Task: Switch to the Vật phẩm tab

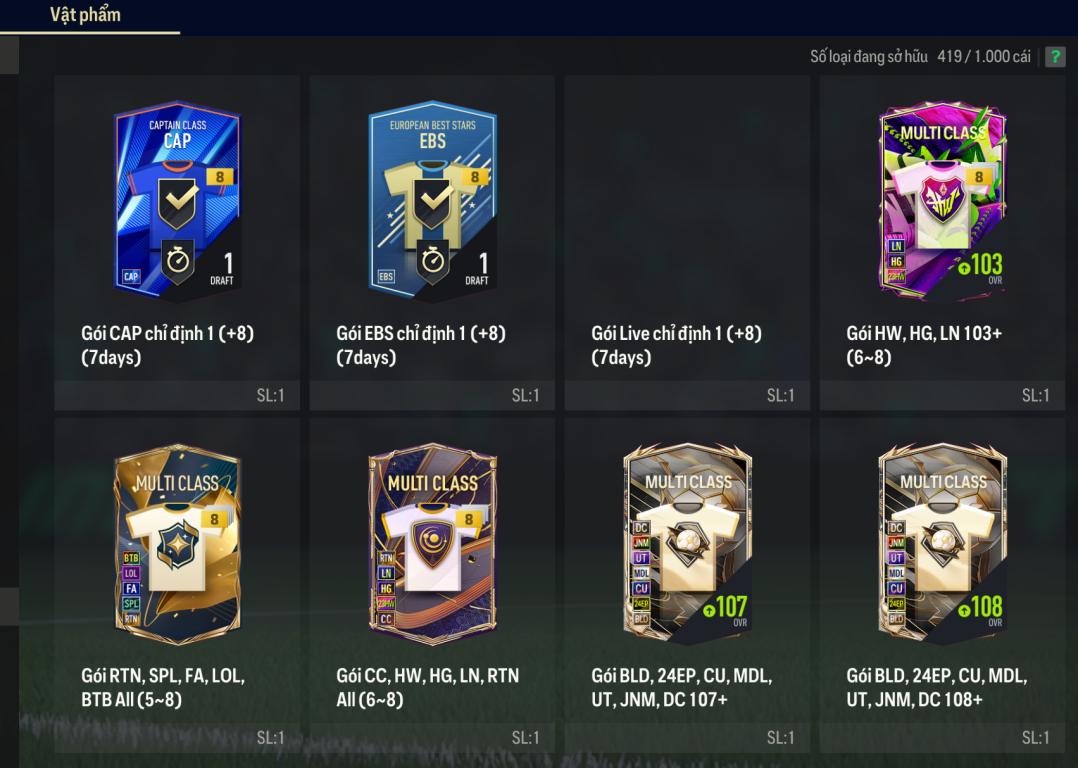Action: (85, 14)
